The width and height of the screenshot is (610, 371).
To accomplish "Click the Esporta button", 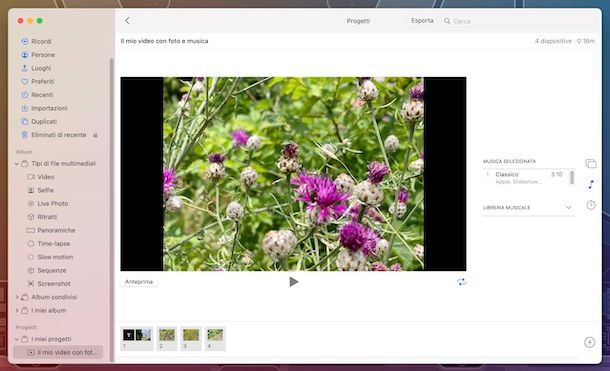I will click(422, 21).
